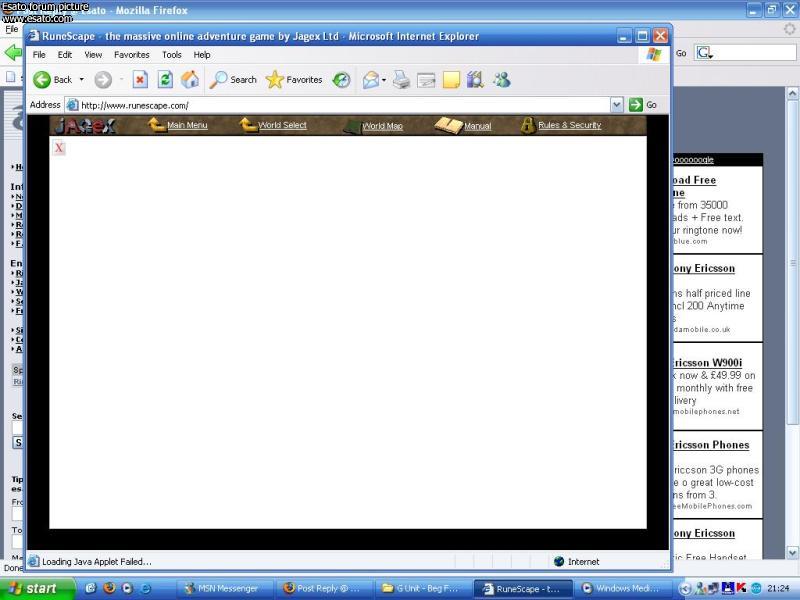Click the yellow Discuss note icon

point(451,80)
